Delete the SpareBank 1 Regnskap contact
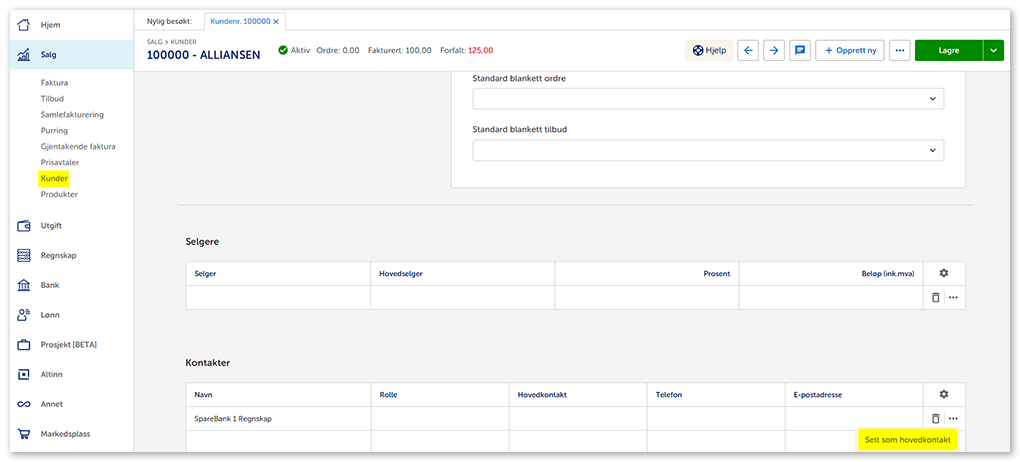The width and height of the screenshot is (1020, 462). click(x=935, y=419)
